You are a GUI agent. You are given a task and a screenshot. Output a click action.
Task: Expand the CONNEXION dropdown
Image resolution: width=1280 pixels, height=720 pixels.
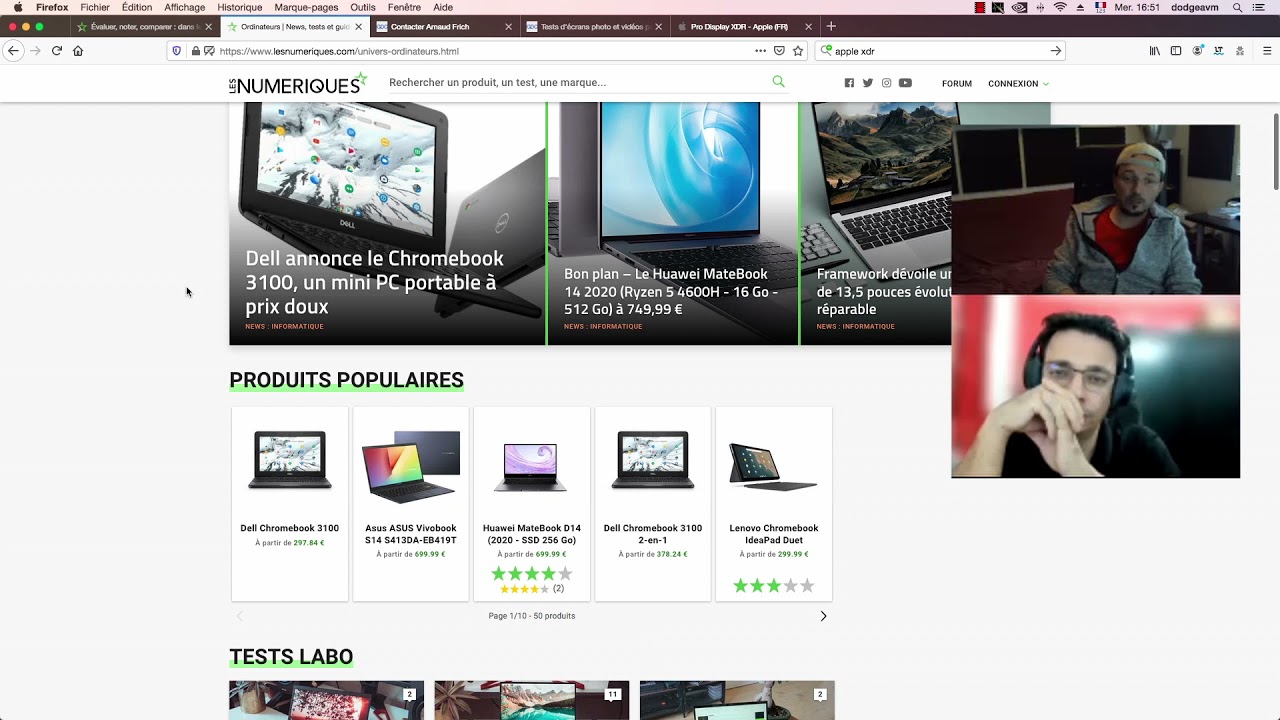tap(1018, 84)
